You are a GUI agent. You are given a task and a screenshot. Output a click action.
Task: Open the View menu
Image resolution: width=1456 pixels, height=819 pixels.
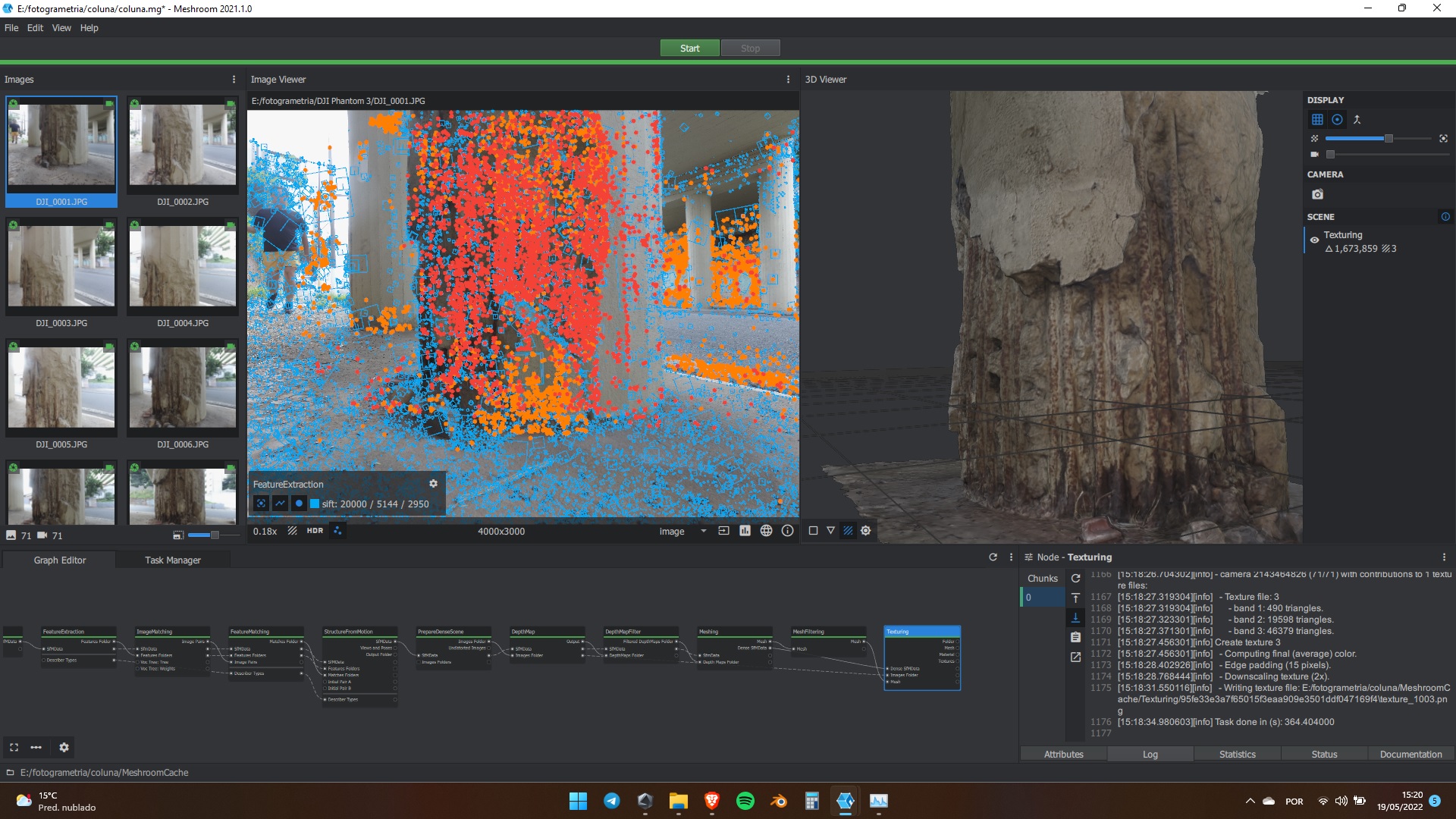pos(61,28)
